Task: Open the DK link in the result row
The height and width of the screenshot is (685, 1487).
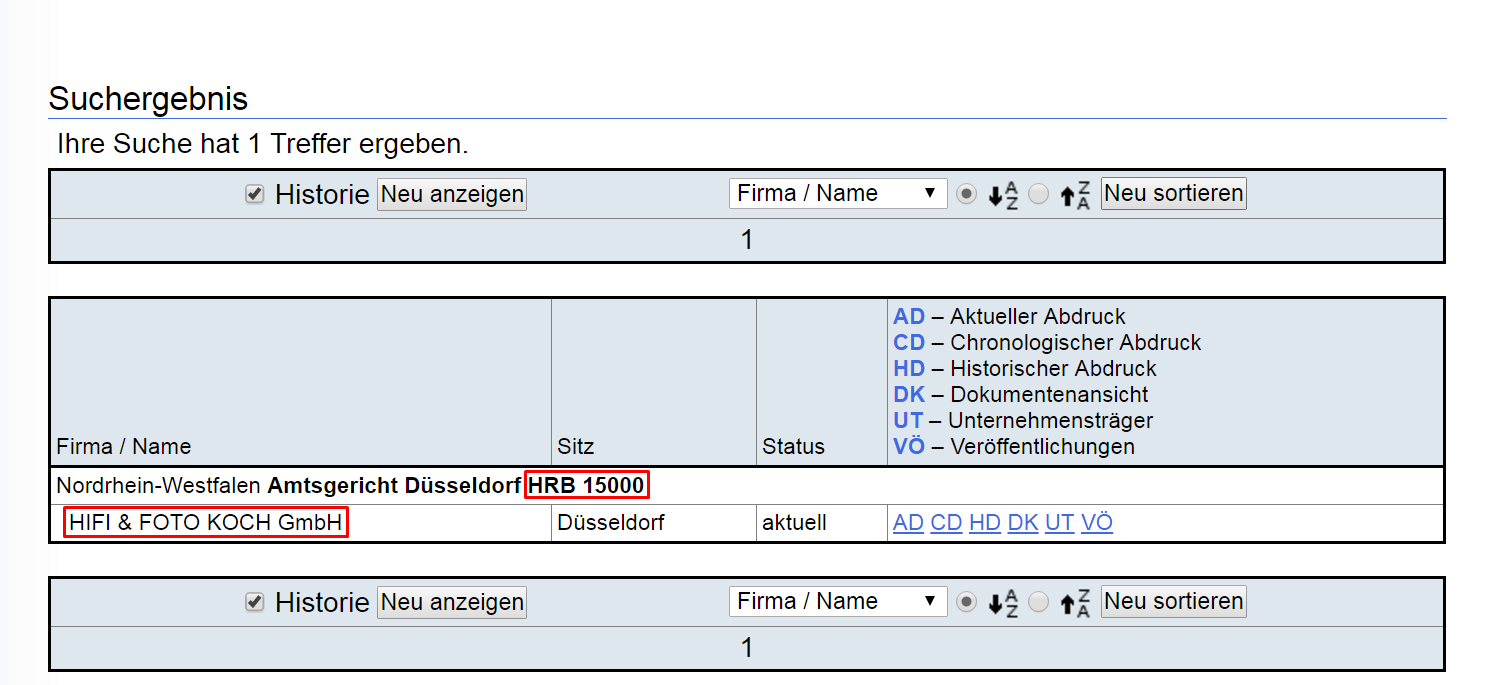Action: (1023, 523)
